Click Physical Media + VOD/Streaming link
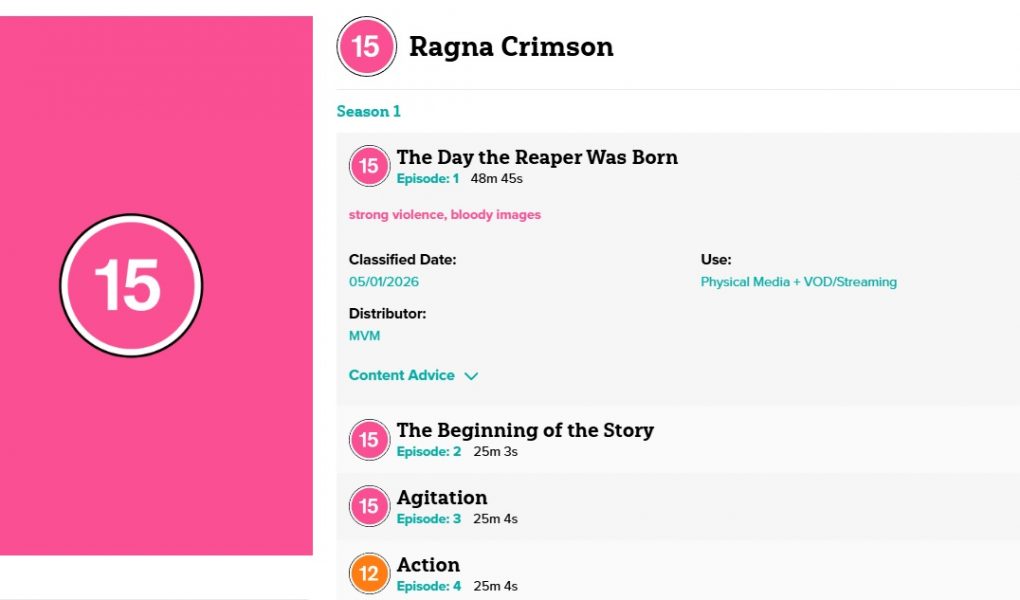Viewport: 1020px width, 600px height. point(798,282)
